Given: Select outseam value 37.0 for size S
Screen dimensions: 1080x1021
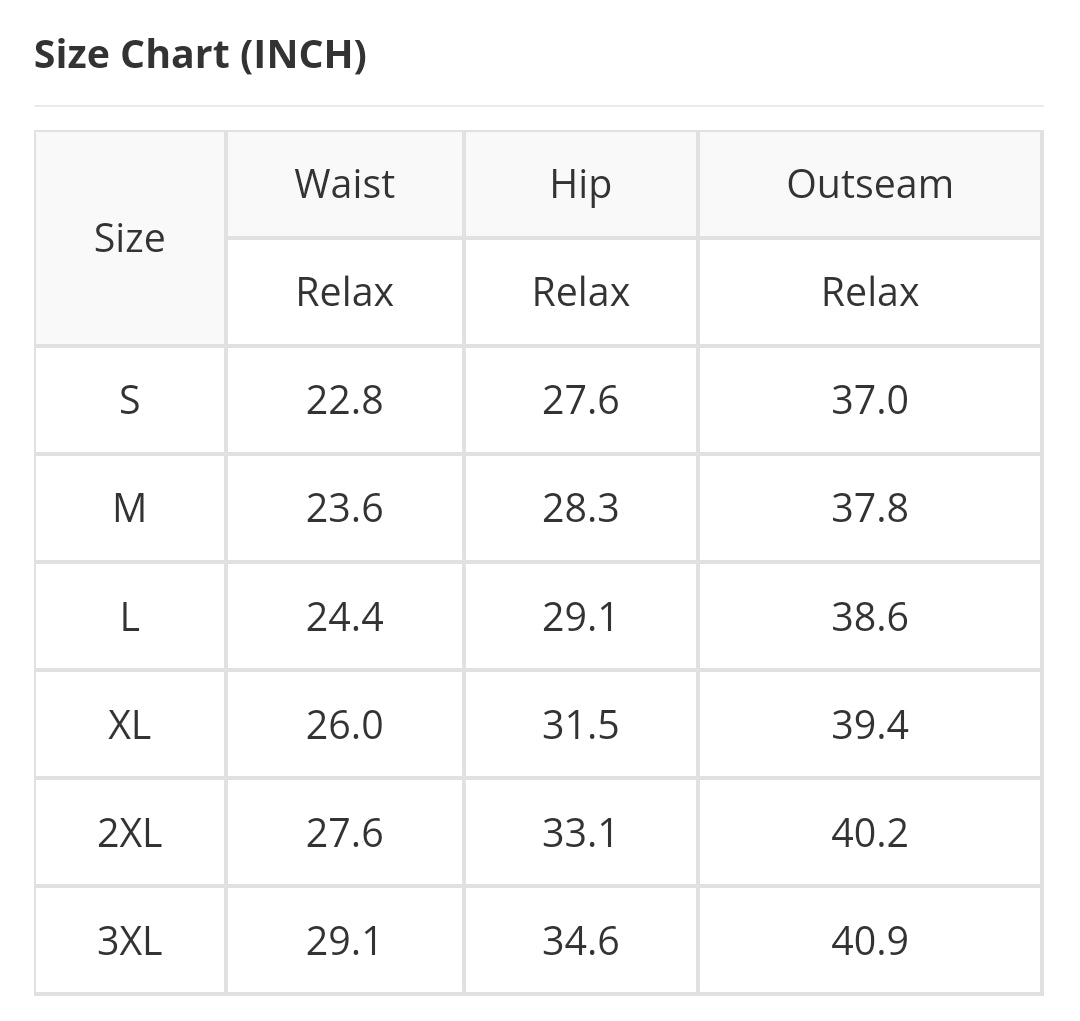Looking at the screenshot, I should click(x=870, y=400).
